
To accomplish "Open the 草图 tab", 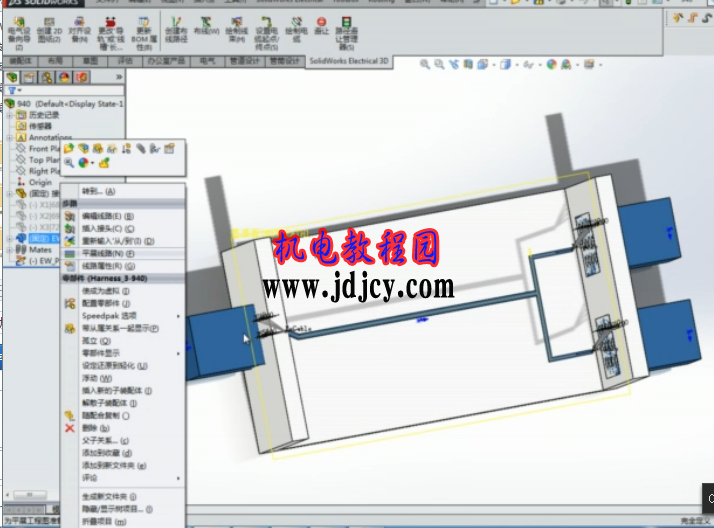I will click(x=90, y=61).
